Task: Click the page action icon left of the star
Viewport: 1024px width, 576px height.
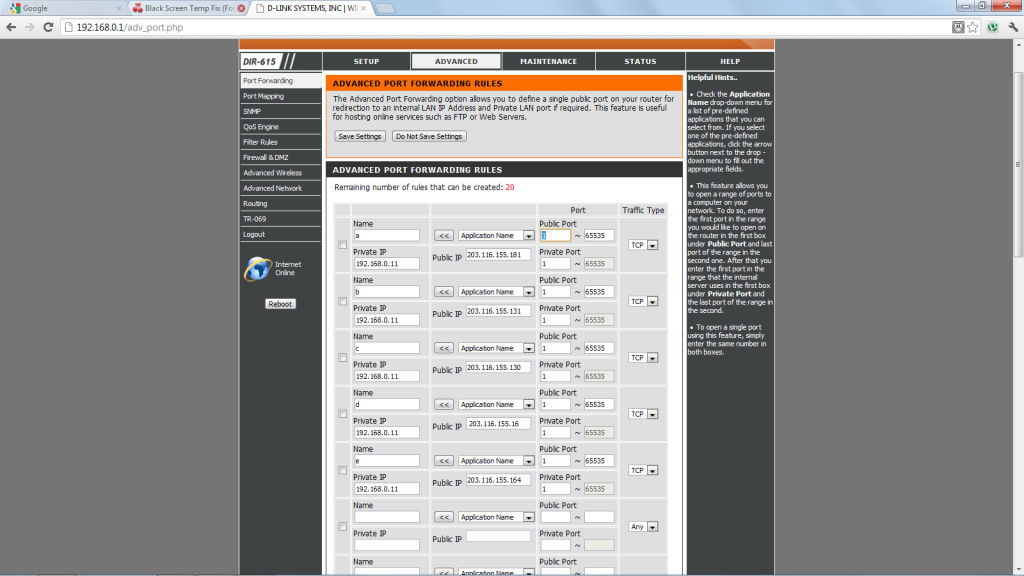Action: 957,27
